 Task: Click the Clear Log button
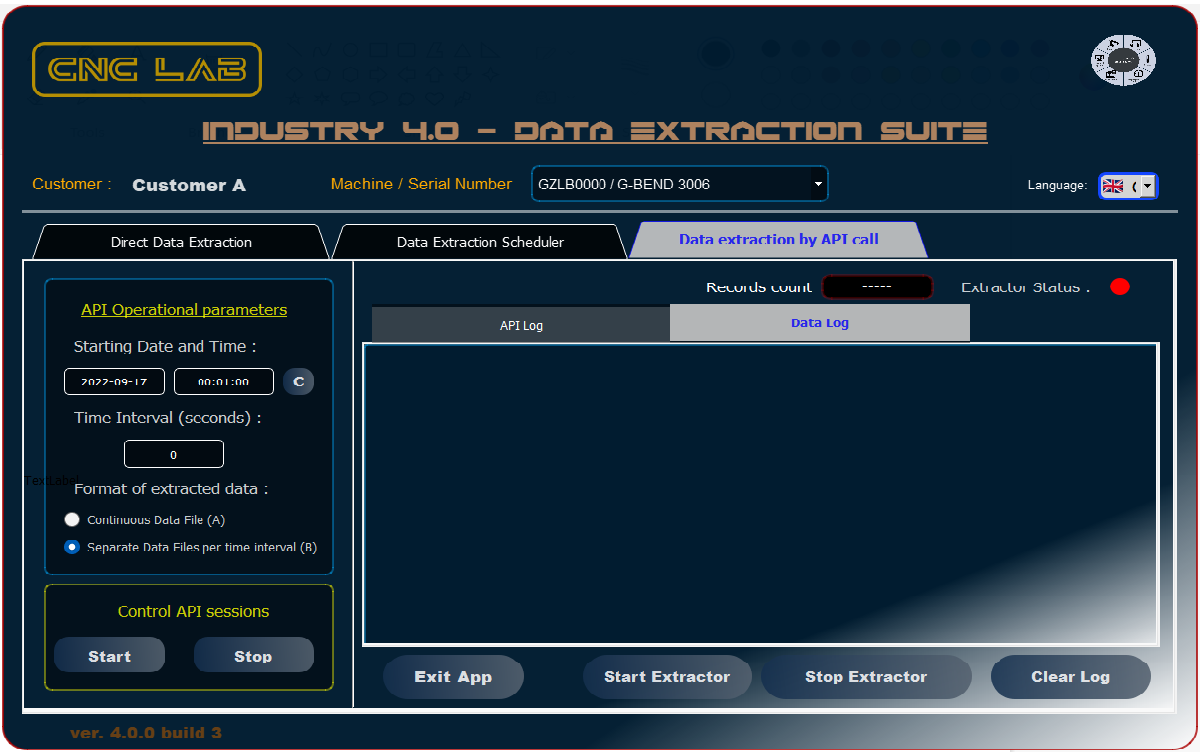1070,677
